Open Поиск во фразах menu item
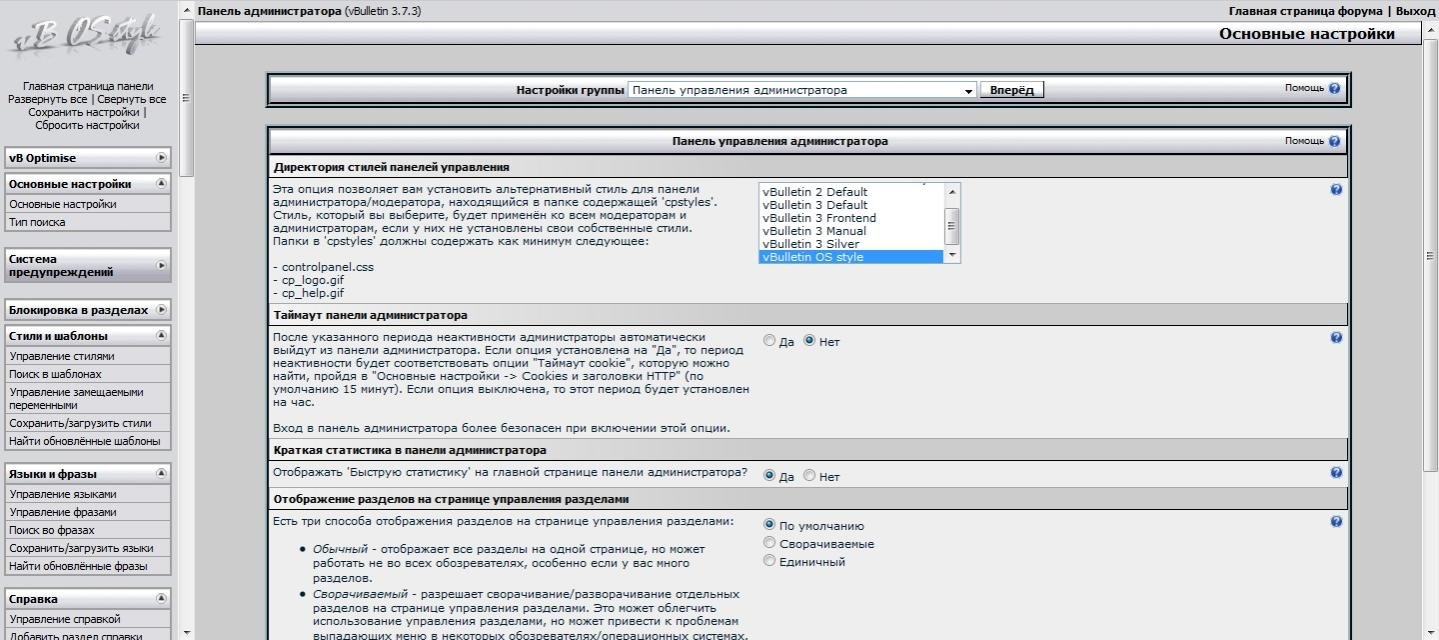This screenshot has height=640, width=1439. [x=52, y=530]
